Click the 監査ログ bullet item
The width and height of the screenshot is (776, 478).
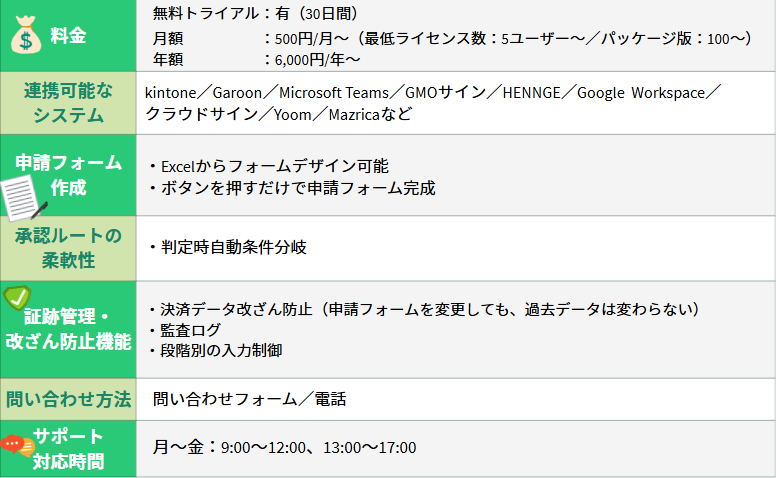click(x=185, y=330)
